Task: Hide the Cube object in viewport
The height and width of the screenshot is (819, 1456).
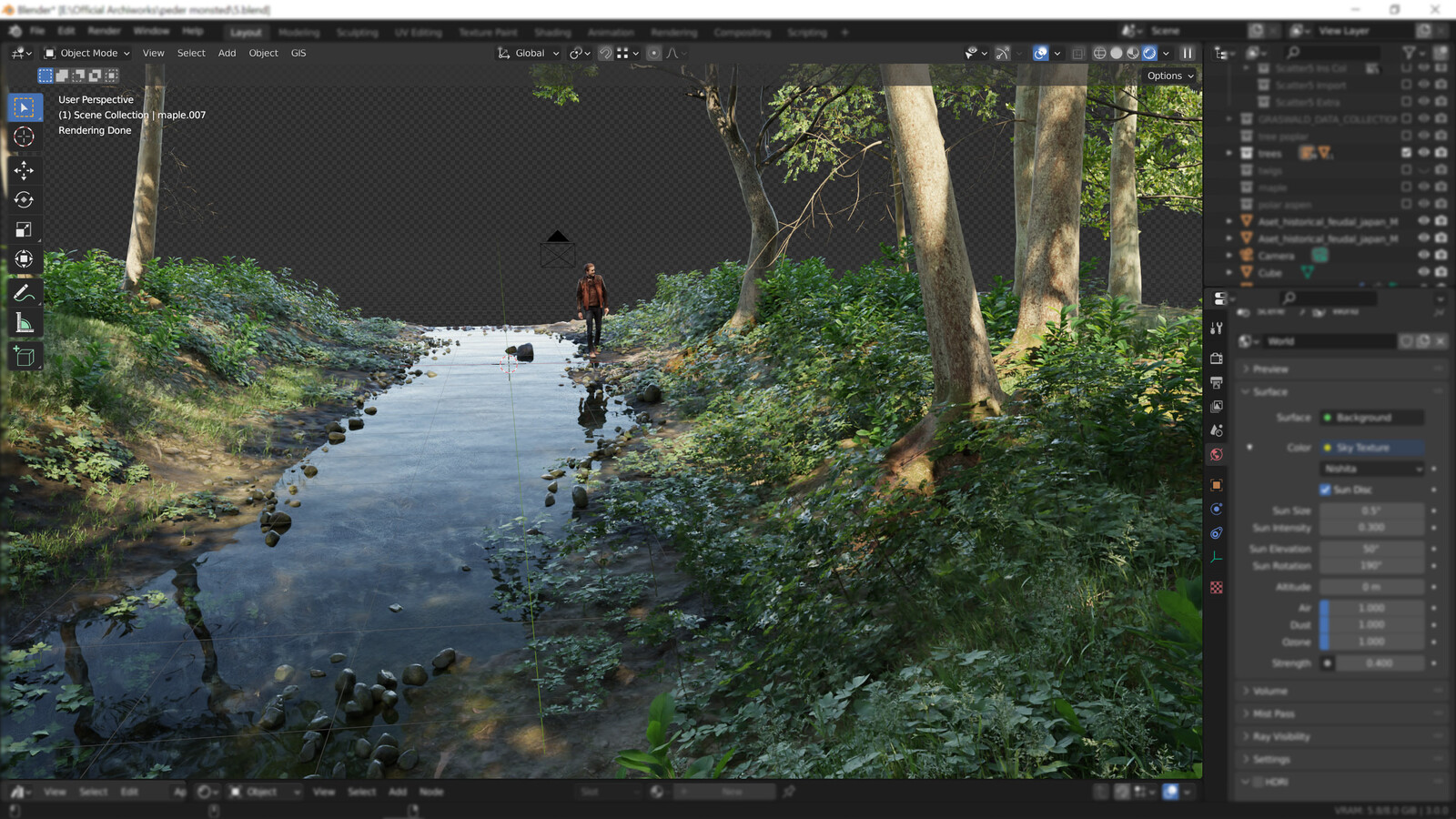Action: pos(1424,272)
